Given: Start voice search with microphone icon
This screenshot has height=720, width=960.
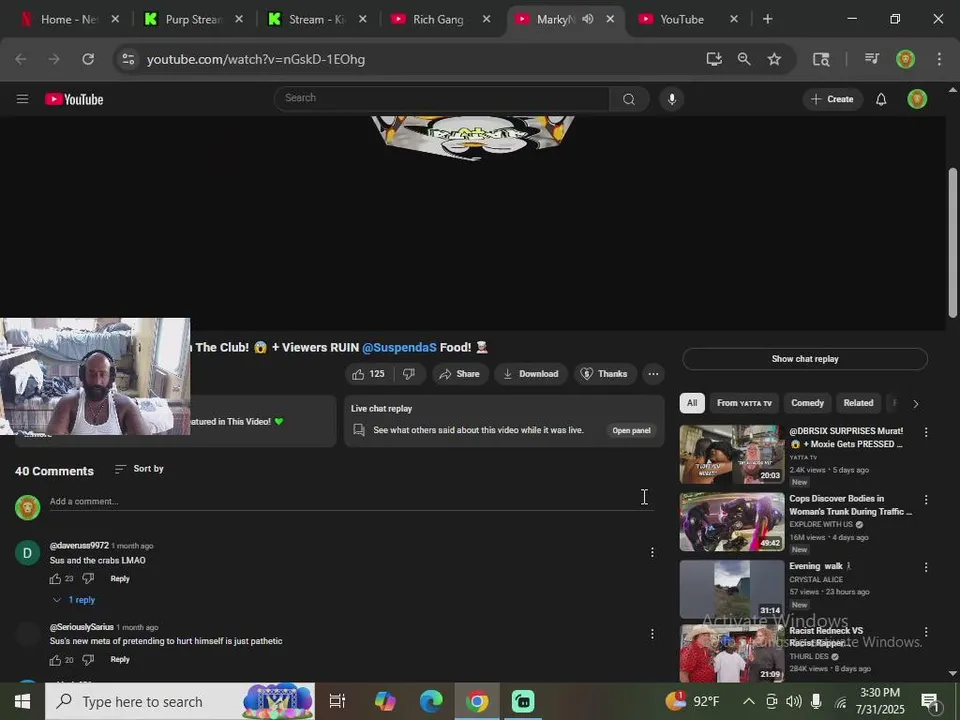Looking at the screenshot, I should [672, 99].
